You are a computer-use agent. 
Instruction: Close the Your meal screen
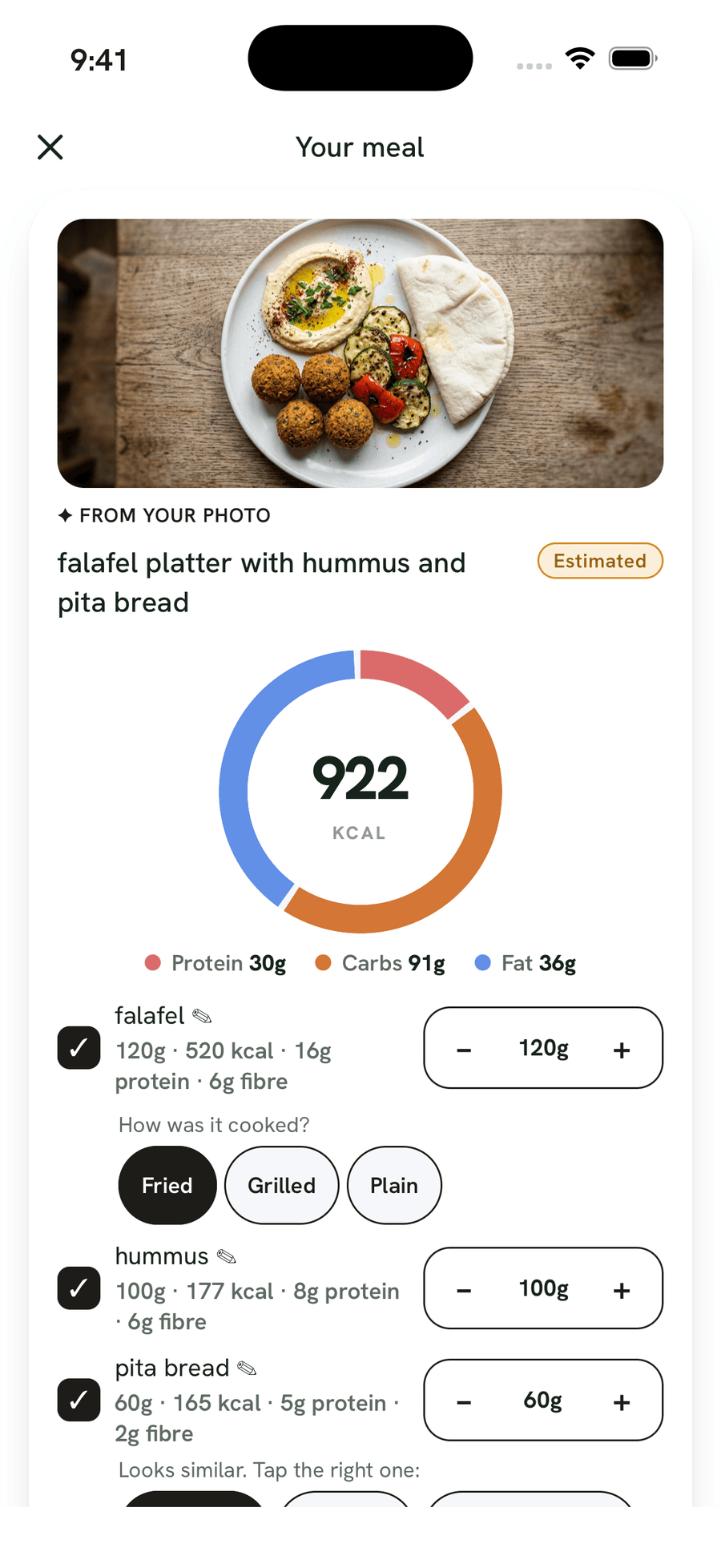[50, 147]
